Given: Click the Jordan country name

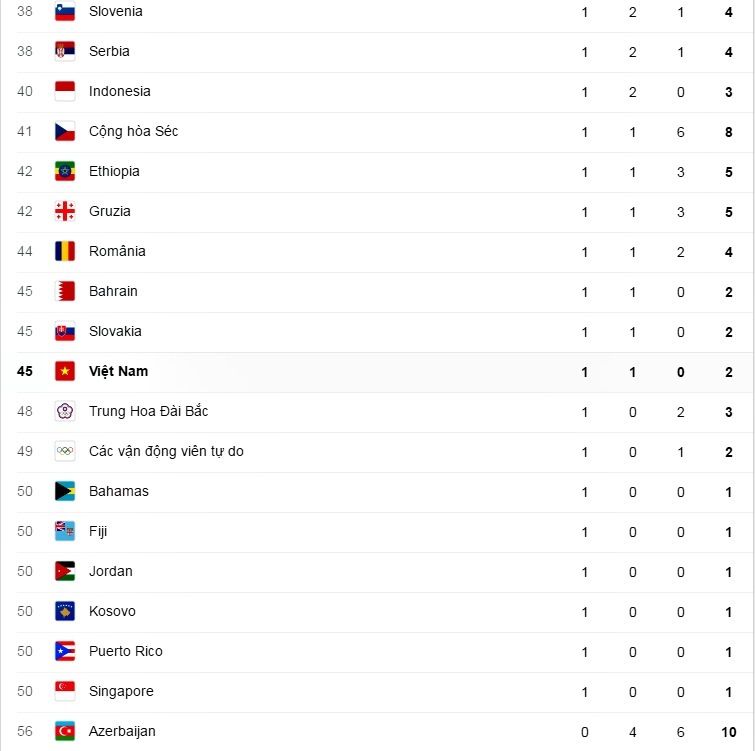Looking at the screenshot, I should pos(110,571).
